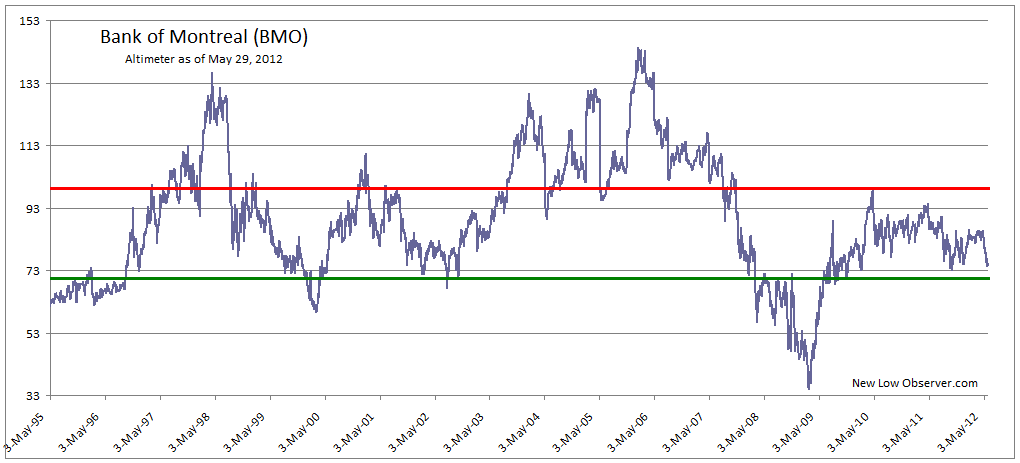Select the green horizontal threshold line

(x=520, y=278)
